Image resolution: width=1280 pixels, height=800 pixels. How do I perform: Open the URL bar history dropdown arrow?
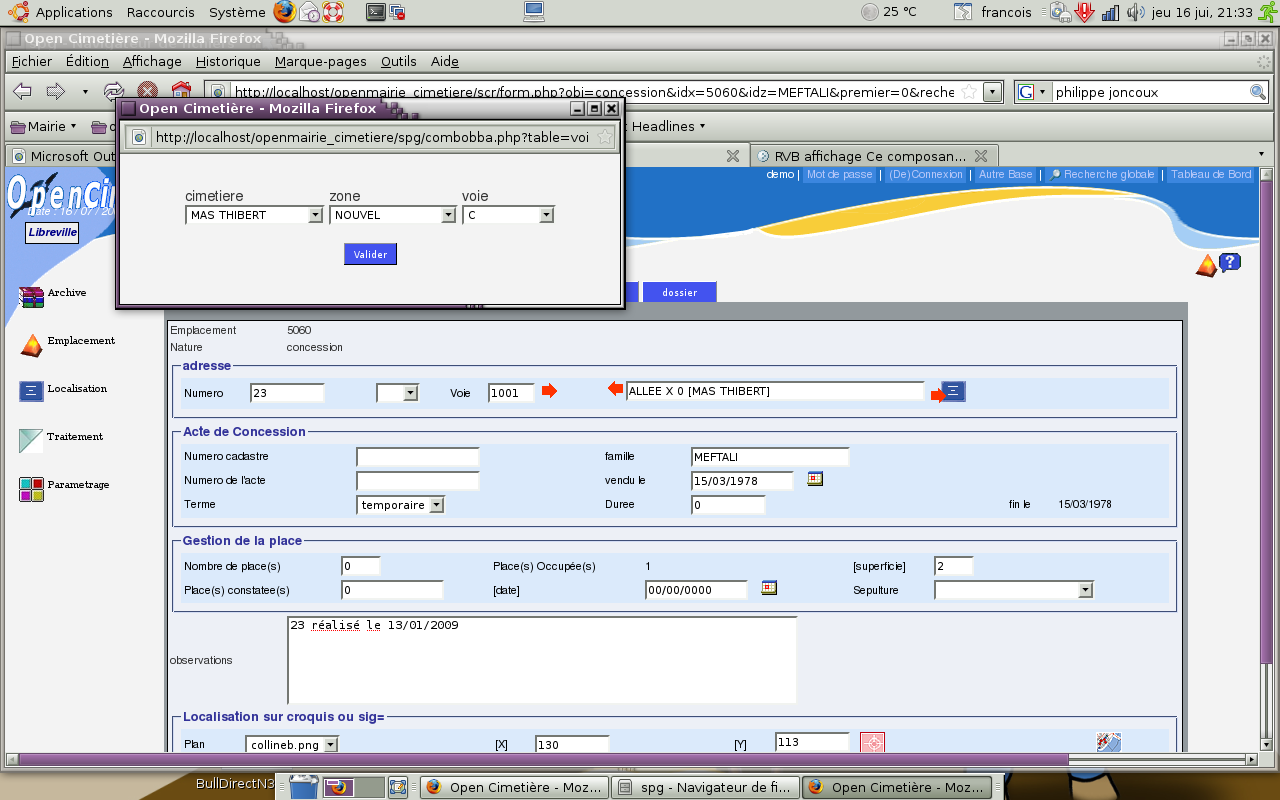(992, 92)
